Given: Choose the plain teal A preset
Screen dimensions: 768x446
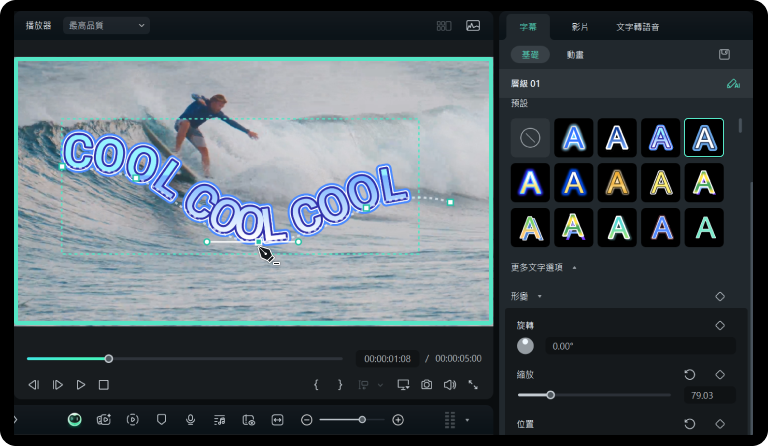Looking at the screenshot, I should point(704,227).
